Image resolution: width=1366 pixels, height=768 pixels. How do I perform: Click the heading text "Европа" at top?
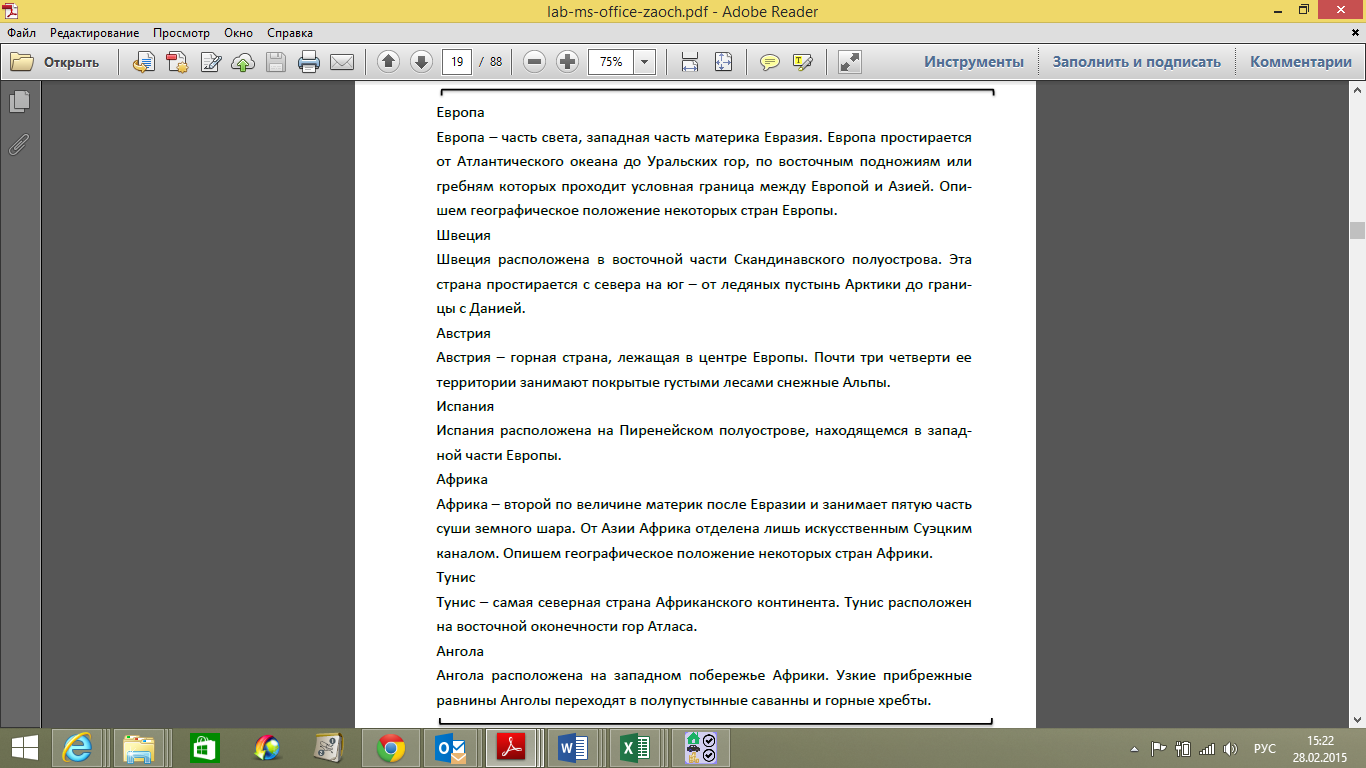click(x=461, y=113)
